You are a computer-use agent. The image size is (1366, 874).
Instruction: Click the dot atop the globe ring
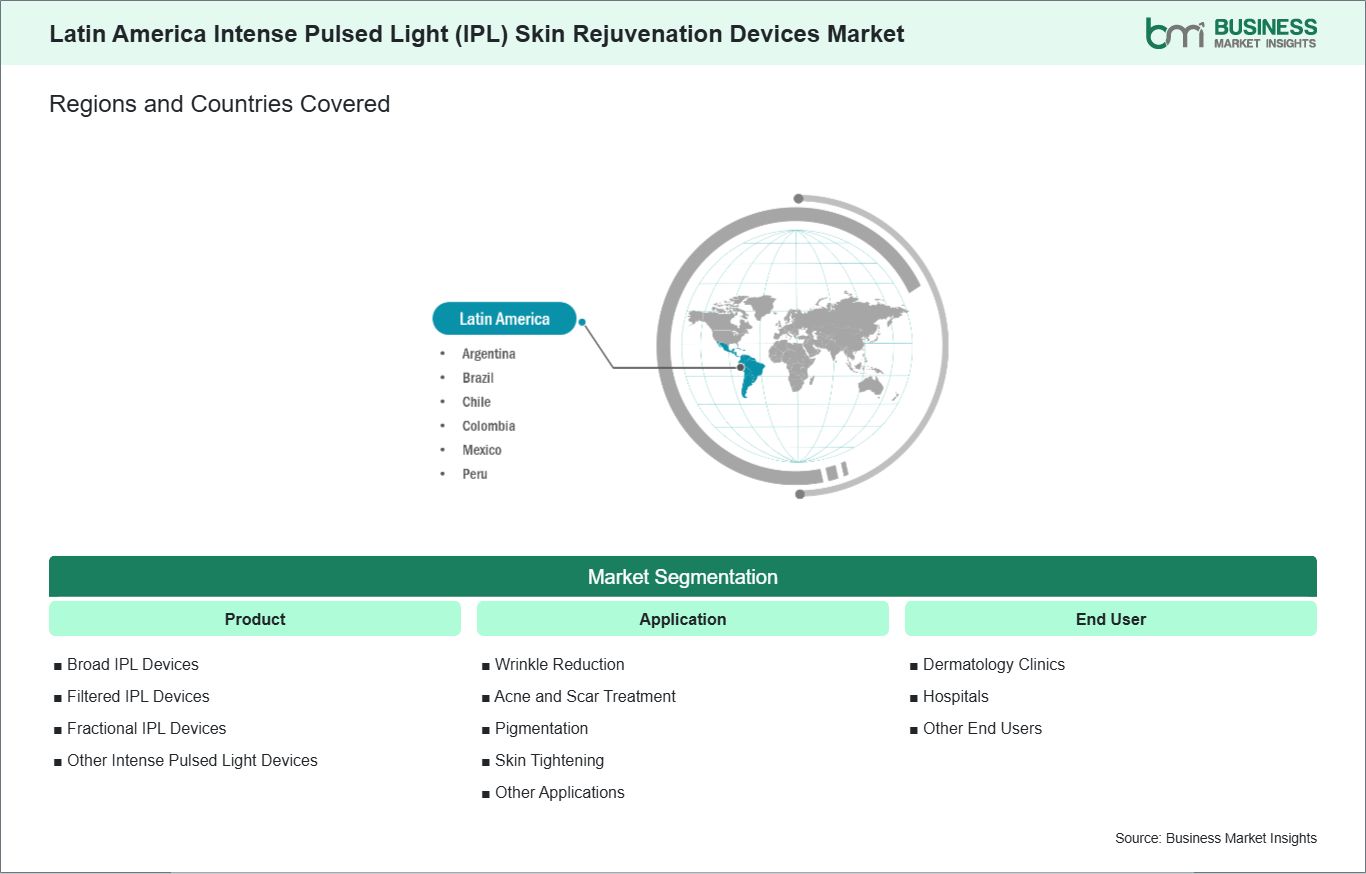pos(798,199)
